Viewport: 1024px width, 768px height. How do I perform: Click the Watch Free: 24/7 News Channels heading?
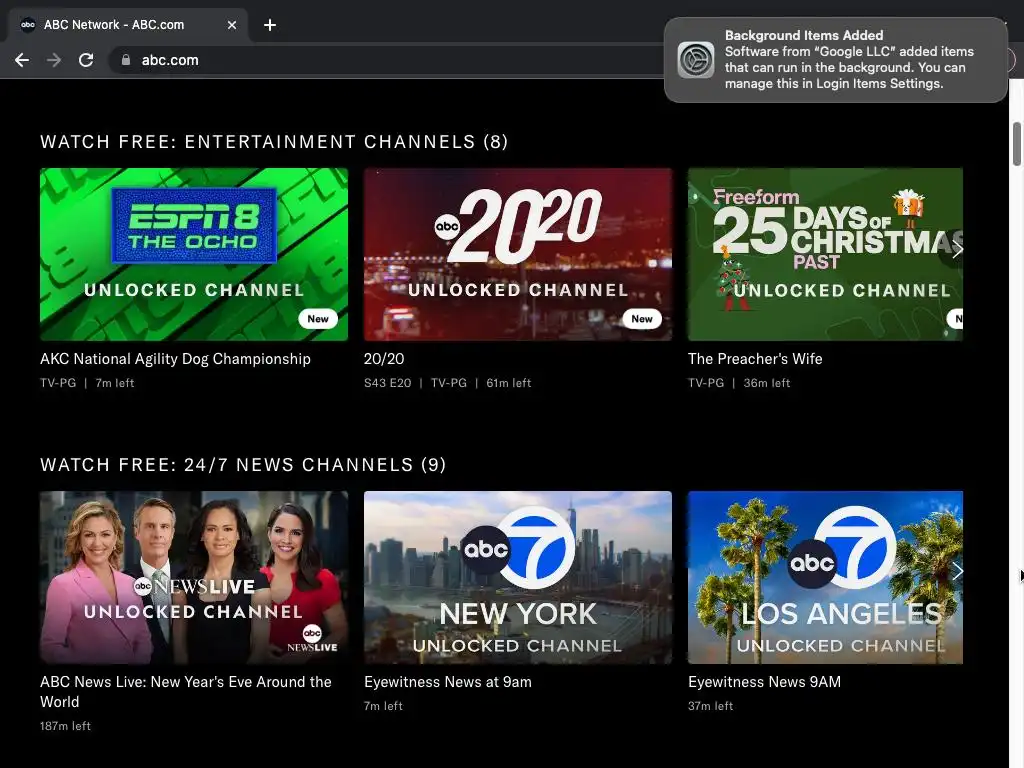click(x=243, y=464)
